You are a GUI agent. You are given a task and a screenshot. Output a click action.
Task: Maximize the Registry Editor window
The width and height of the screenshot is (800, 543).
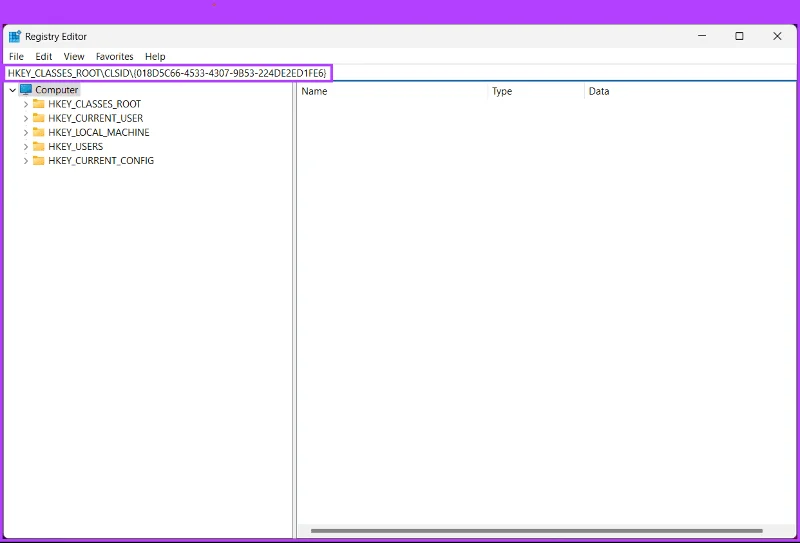(739, 36)
